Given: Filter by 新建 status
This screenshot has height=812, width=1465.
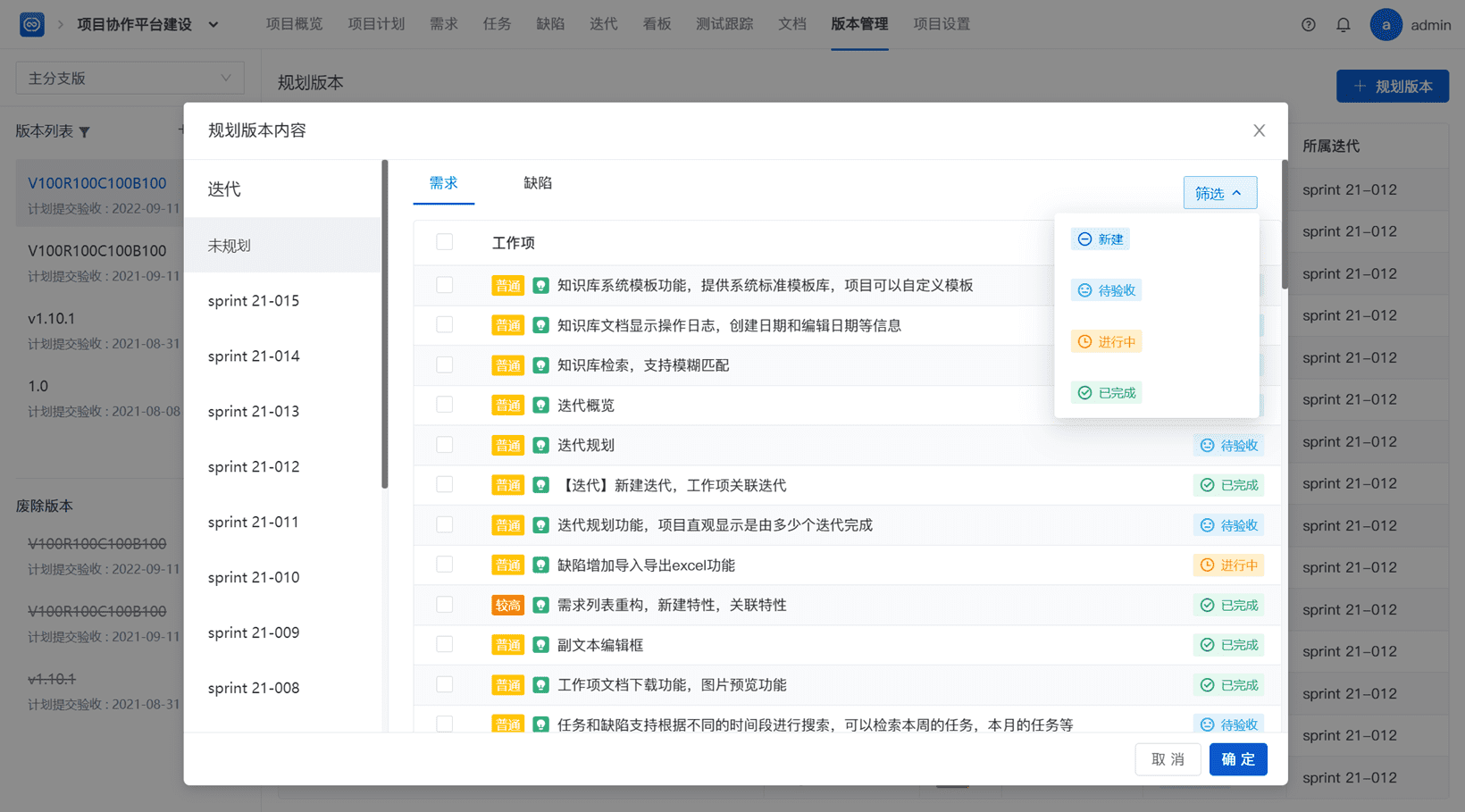Looking at the screenshot, I should click(x=1101, y=239).
